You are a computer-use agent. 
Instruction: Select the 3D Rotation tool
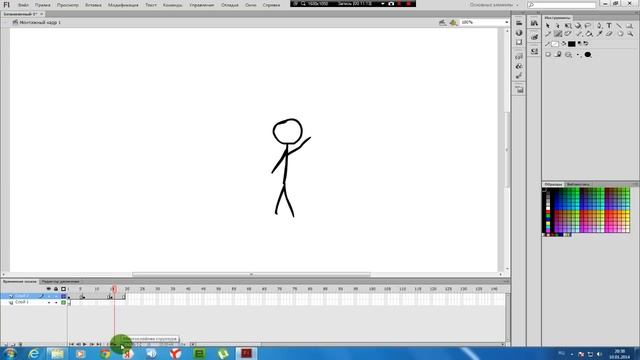[578, 26]
